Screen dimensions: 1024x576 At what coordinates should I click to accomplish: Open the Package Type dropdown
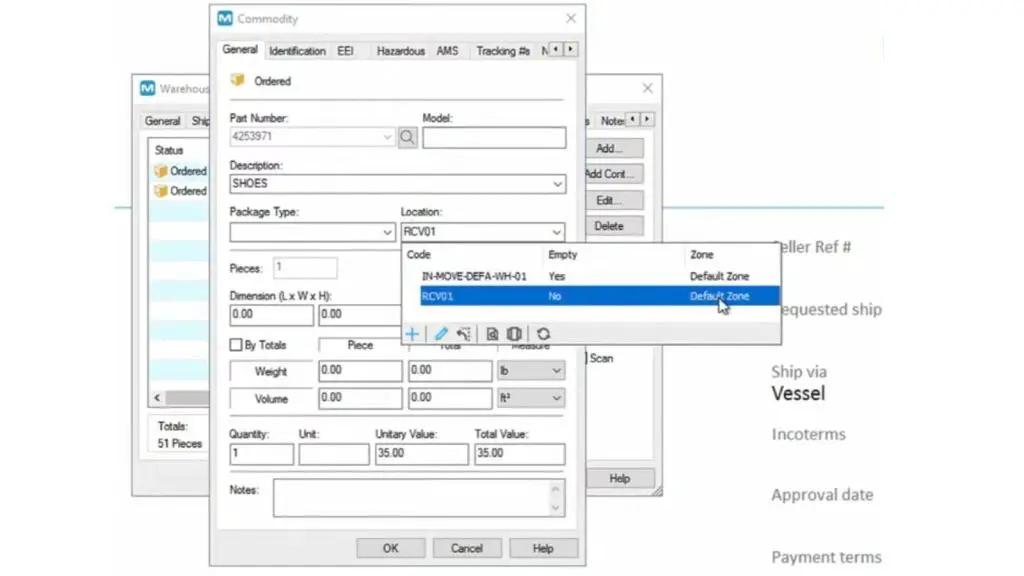coord(388,232)
